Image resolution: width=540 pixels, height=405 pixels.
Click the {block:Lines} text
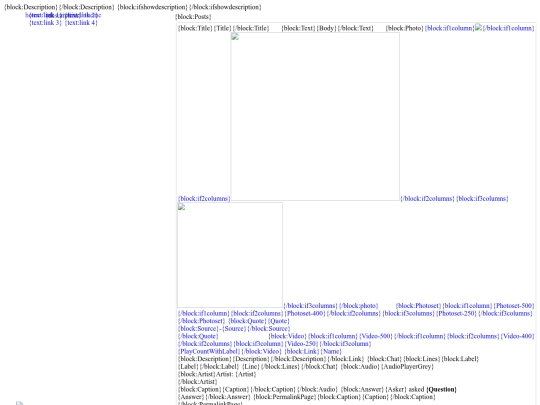pos(422,359)
